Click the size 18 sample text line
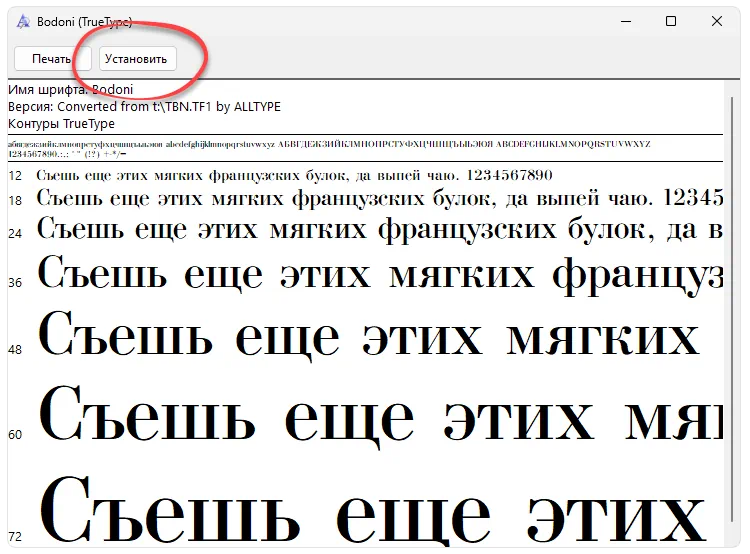Viewport: 750px width, 554px height. point(380,198)
